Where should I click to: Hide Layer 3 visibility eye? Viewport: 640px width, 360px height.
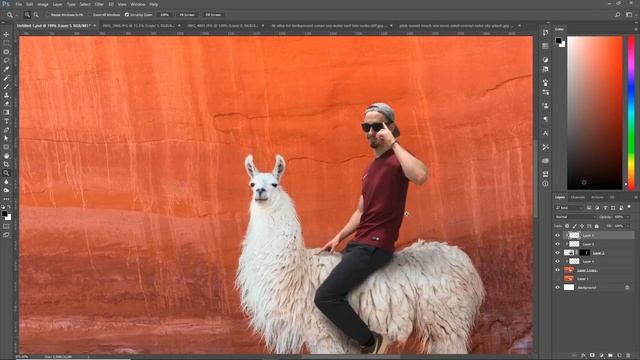pos(558,244)
